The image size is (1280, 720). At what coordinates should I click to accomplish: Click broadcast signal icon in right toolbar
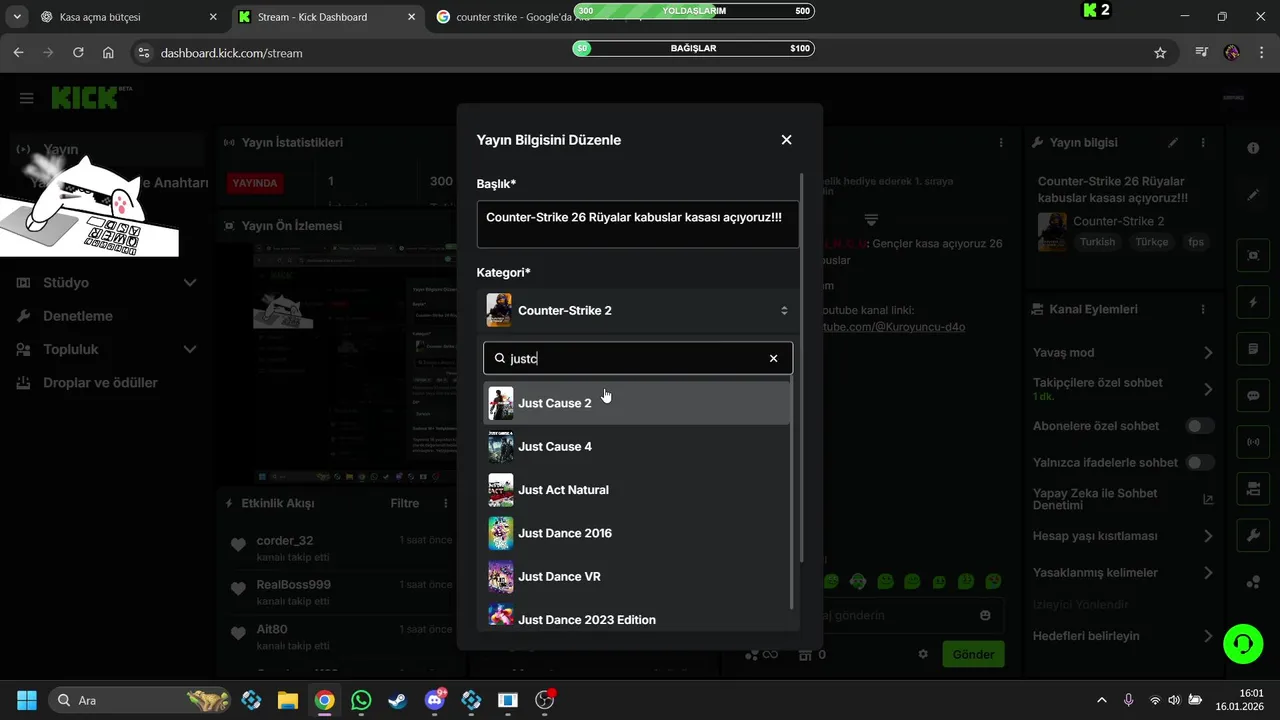[x=1253, y=442]
